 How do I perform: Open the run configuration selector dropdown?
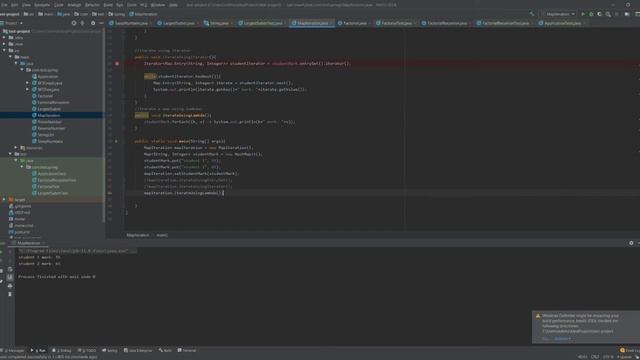(560, 14)
